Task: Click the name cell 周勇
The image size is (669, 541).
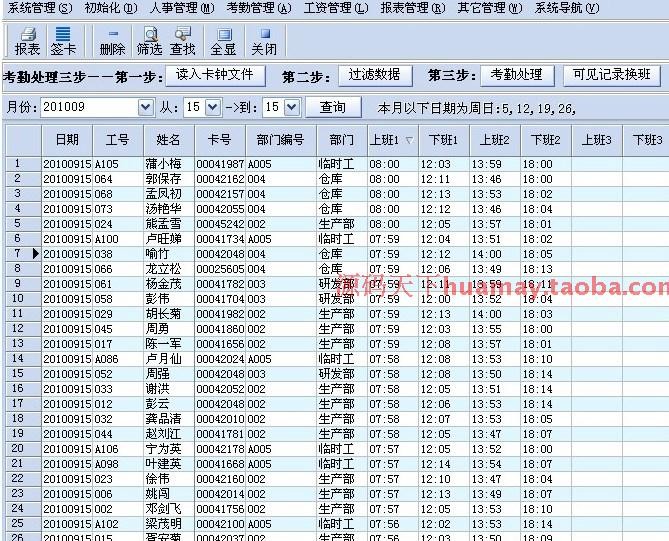Action: pos(169,329)
